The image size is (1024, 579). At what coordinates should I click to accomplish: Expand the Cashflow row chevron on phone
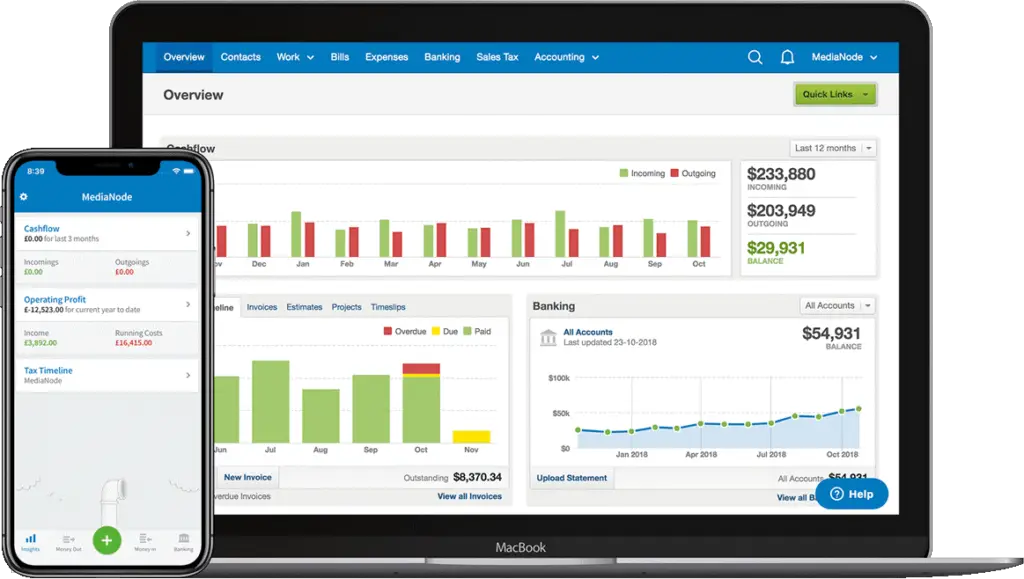click(188, 233)
